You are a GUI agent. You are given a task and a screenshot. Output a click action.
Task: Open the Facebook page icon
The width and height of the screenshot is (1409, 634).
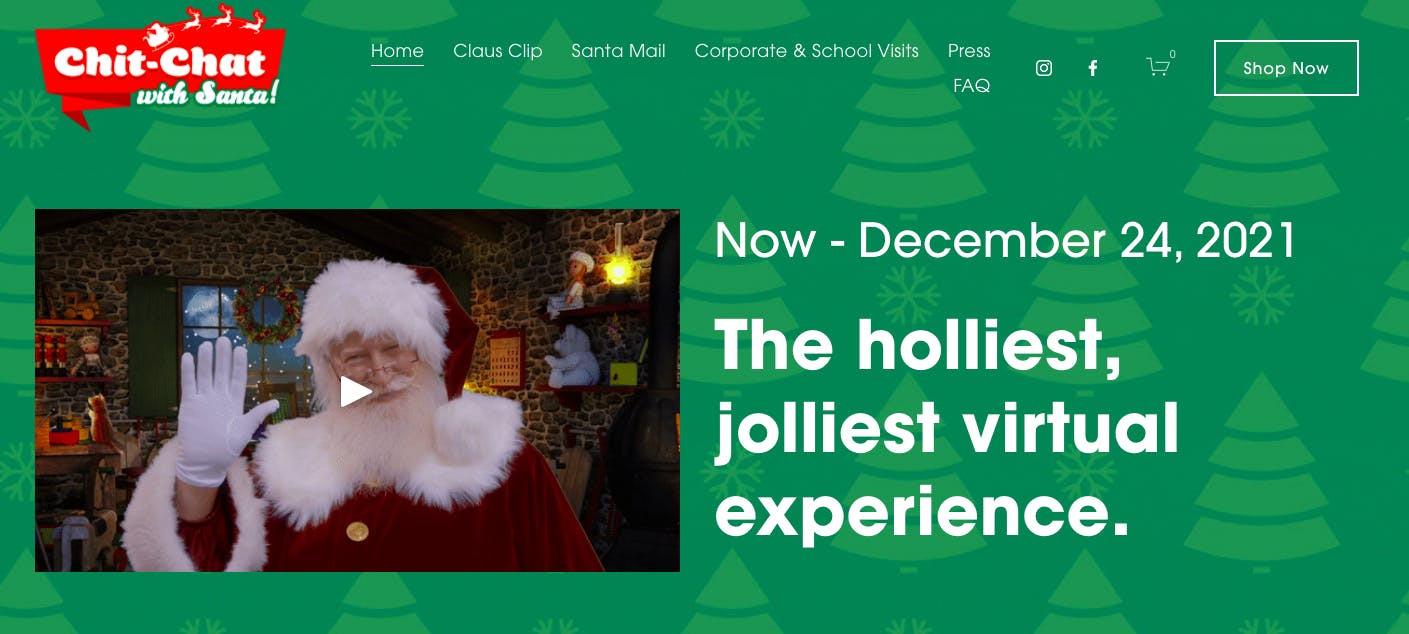pyautogui.click(x=1093, y=68)
